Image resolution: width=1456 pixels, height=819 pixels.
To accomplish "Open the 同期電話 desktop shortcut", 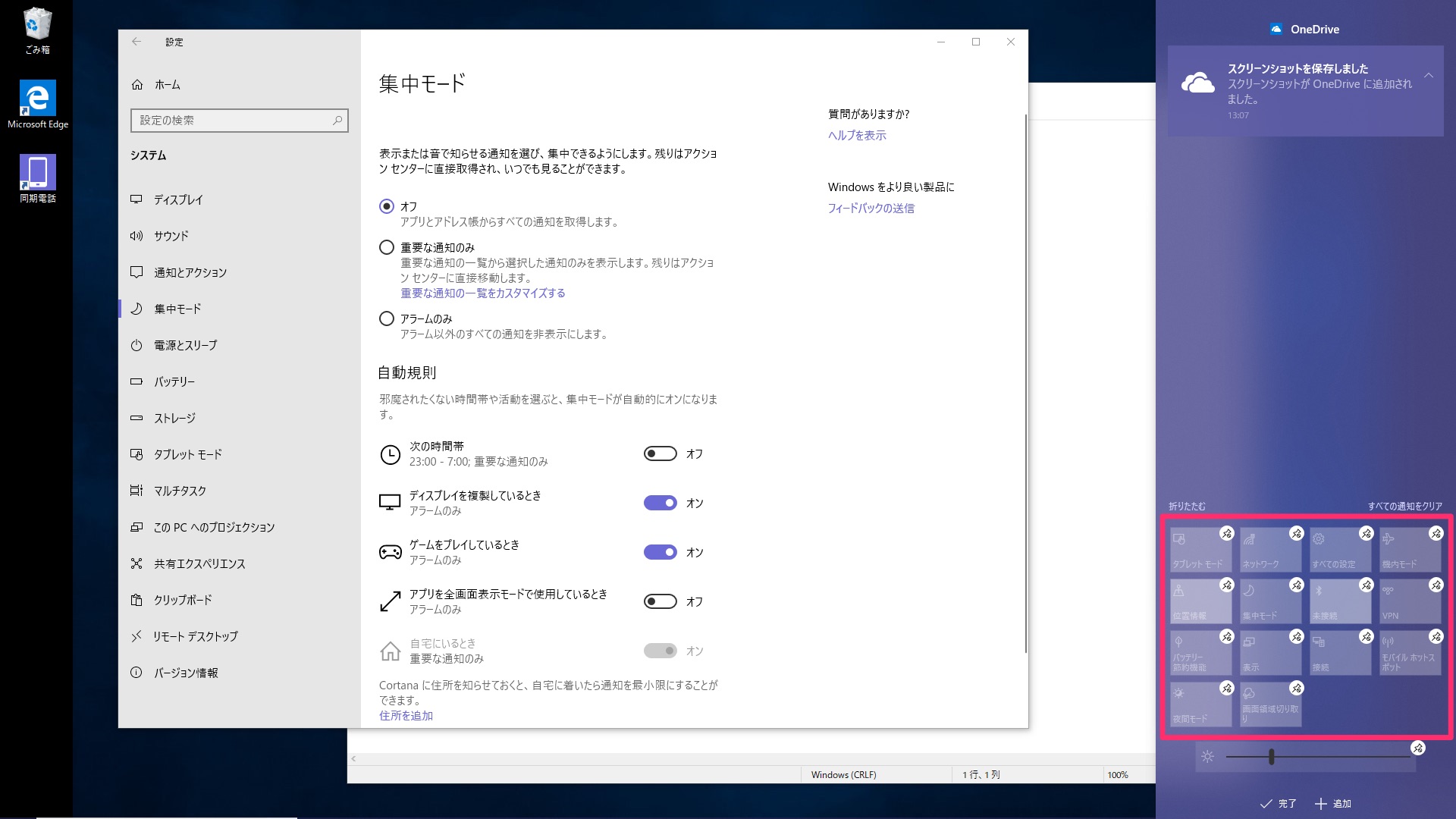I will (37, 179).
